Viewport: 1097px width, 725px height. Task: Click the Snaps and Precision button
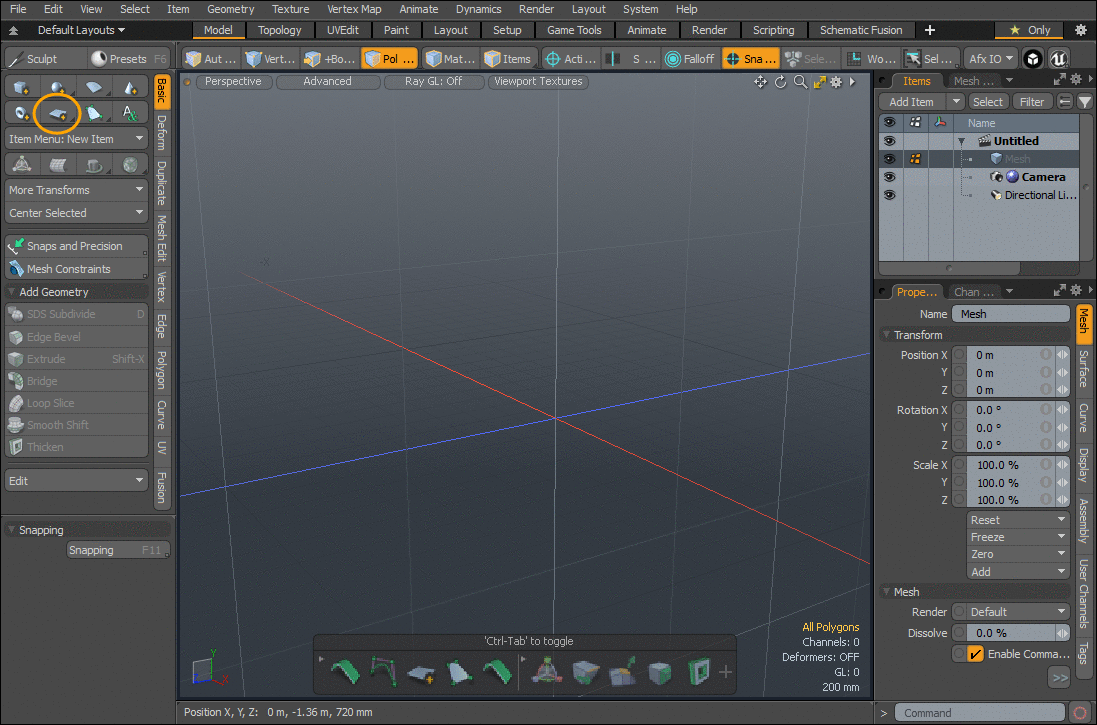[x=76, y=246]
